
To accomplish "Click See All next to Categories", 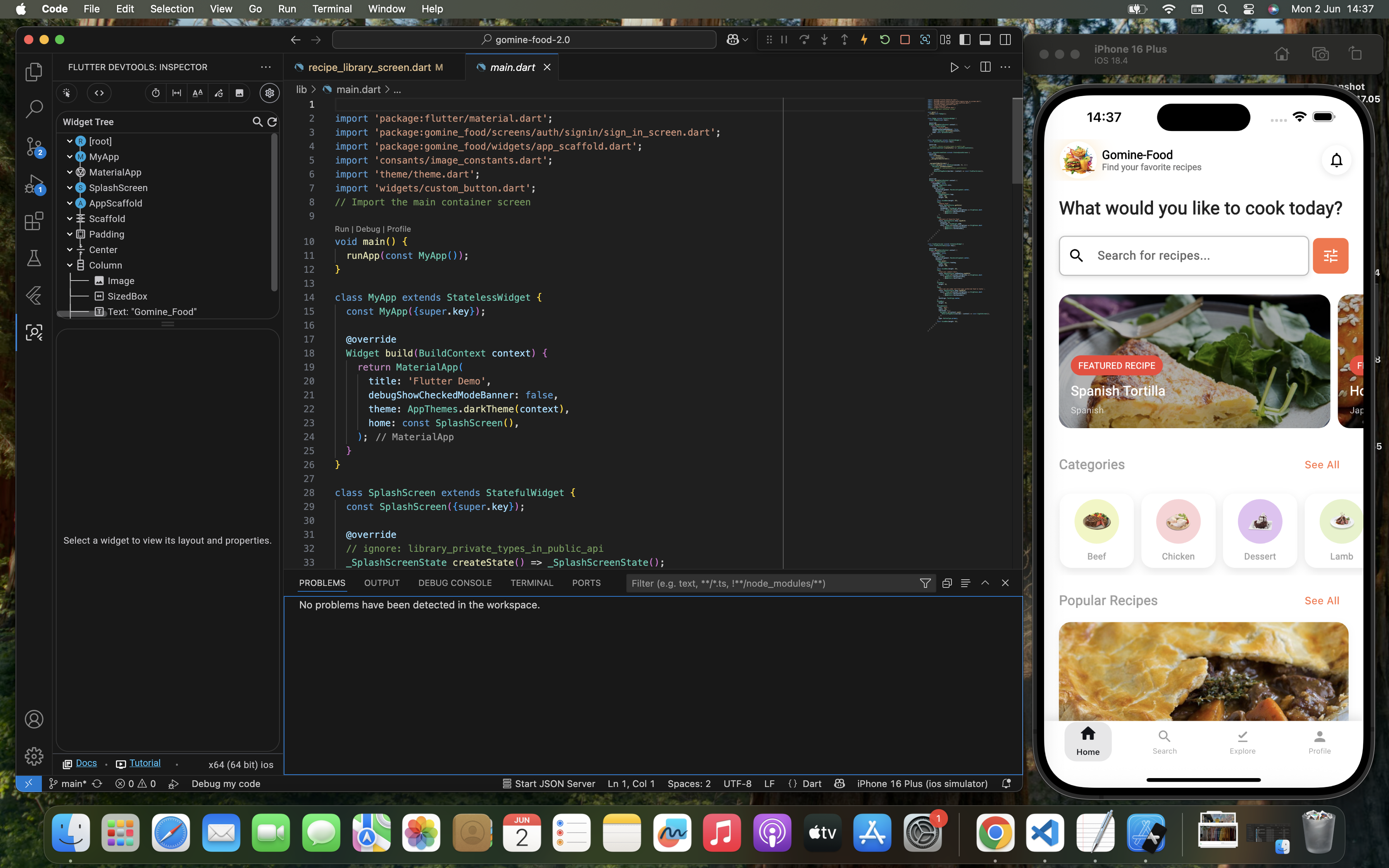I will tap(1322, 465).
